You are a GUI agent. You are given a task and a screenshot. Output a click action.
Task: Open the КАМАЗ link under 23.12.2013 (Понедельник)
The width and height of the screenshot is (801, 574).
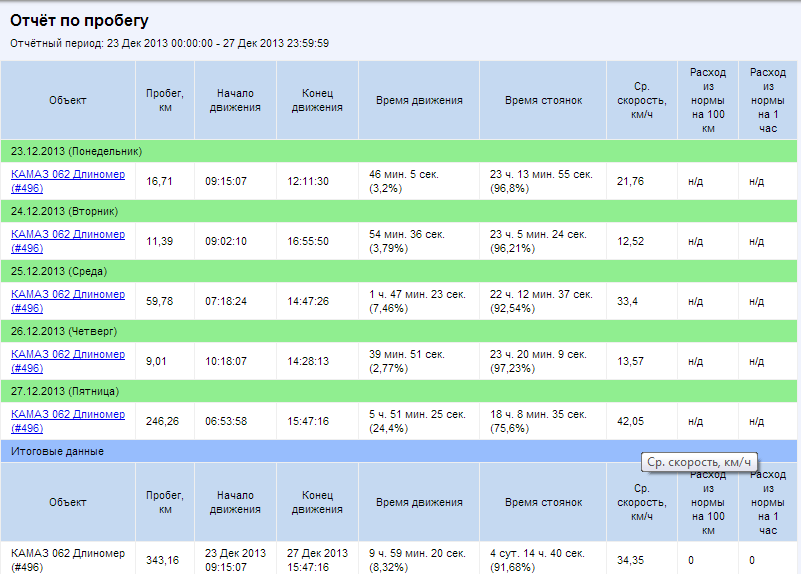click(x=68, y=181)
